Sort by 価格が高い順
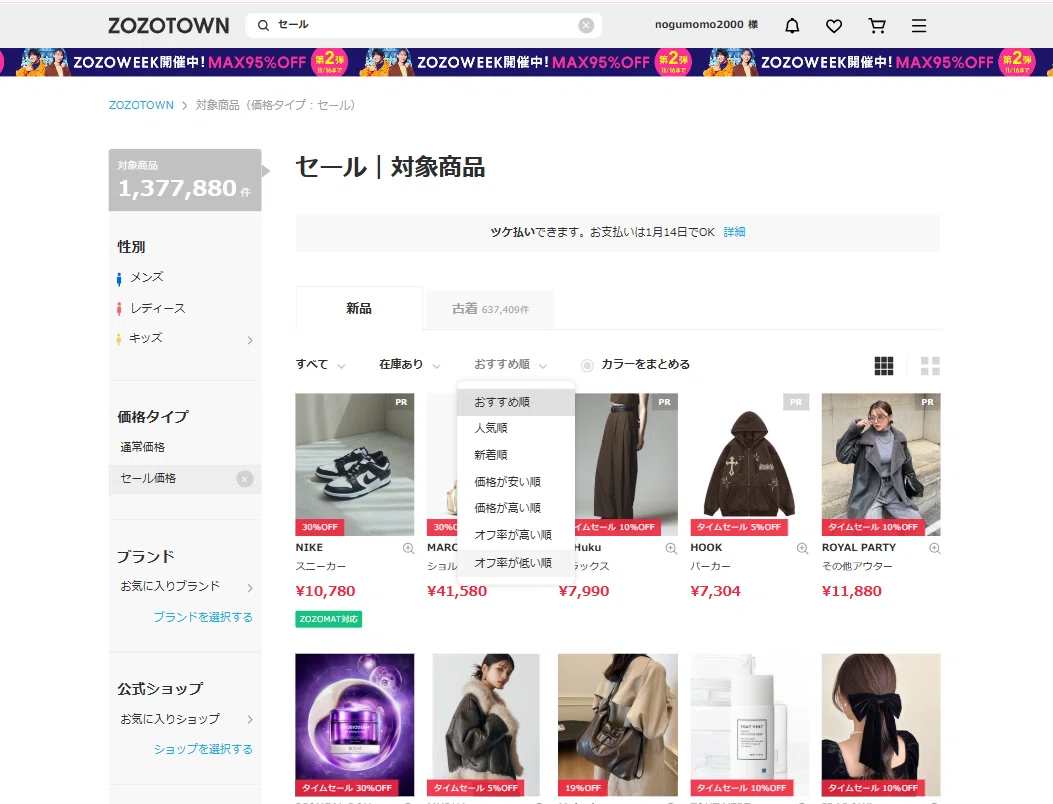The height and width of the screenshot is (804, 1053). pos(516,508)
